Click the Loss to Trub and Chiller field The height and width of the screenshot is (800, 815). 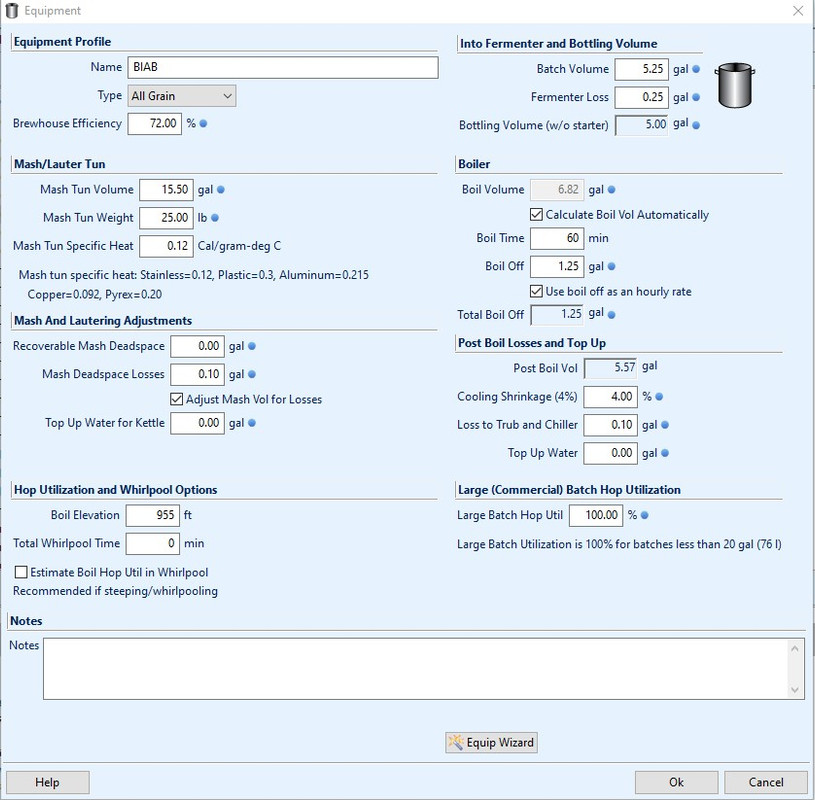tap(611, 425)
